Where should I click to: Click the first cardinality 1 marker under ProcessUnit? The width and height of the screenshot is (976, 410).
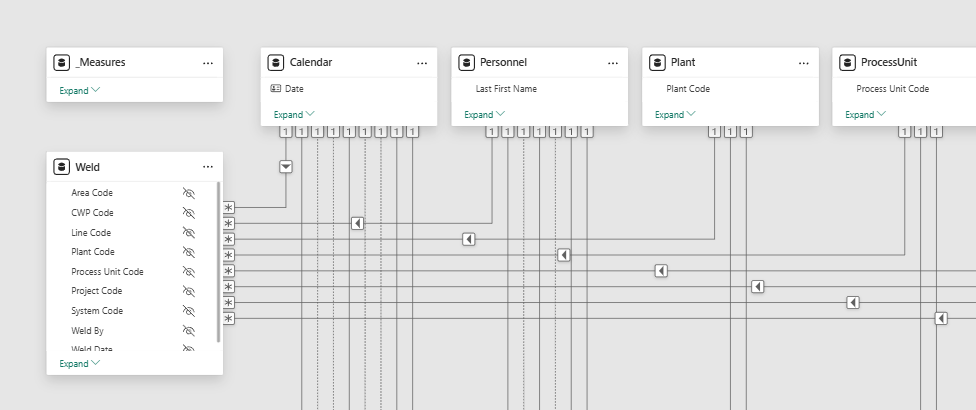tap(904, 131)
